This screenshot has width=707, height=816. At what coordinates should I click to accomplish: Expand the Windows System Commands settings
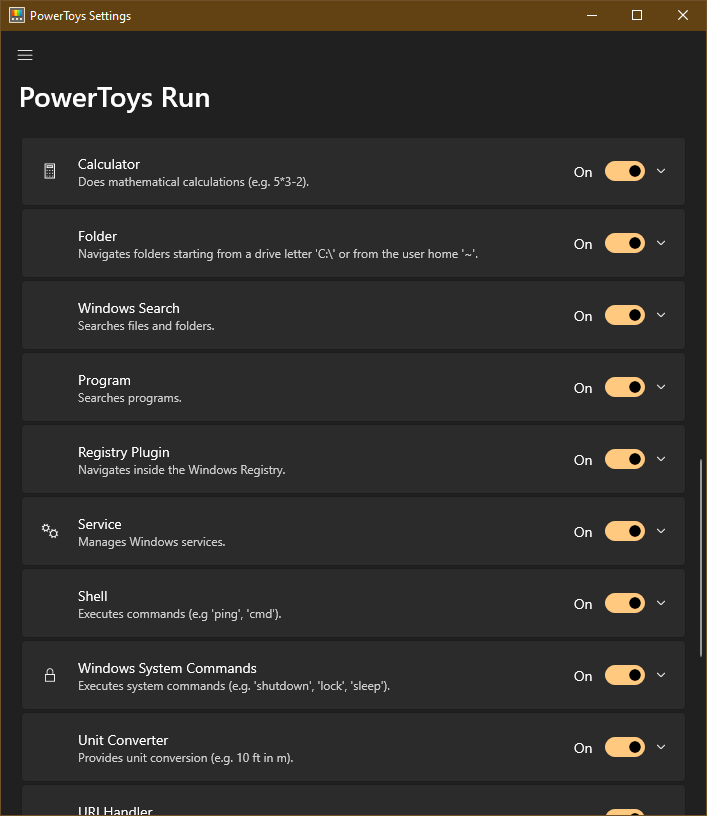click(x=661, y=675)
